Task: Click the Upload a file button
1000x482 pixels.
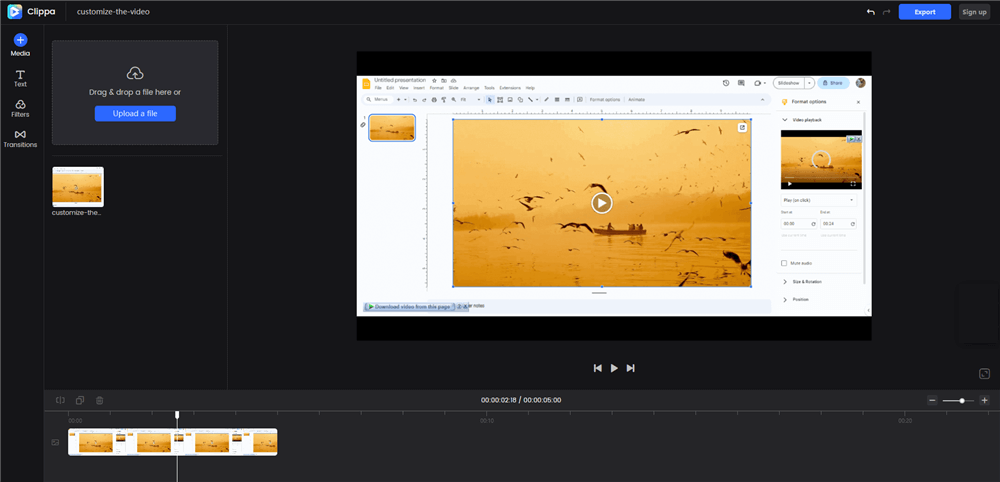Action: [135, 113]
